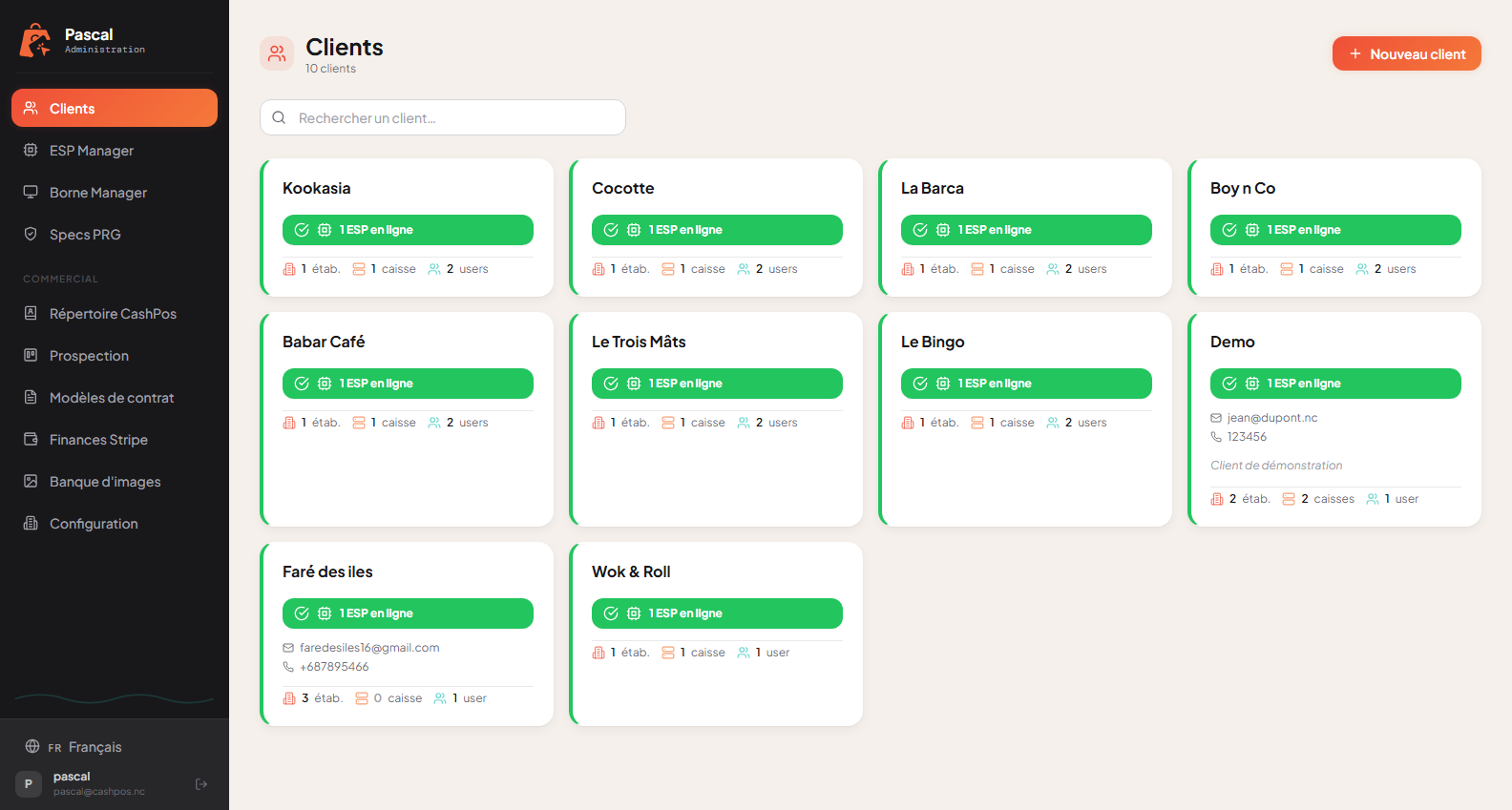The height and width of the screenshot is (810, 1512).
Task: Click the phone icon on Faré des iles card
Action: click(288, 667)
